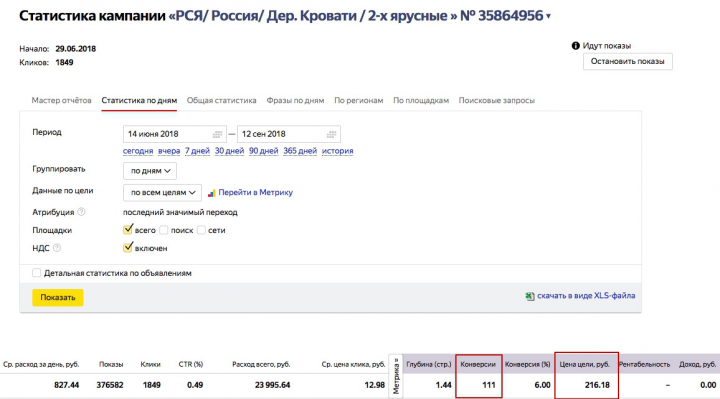Click help icon next to Атрибуция
720x399 pixels.
(x=81, y=212)
